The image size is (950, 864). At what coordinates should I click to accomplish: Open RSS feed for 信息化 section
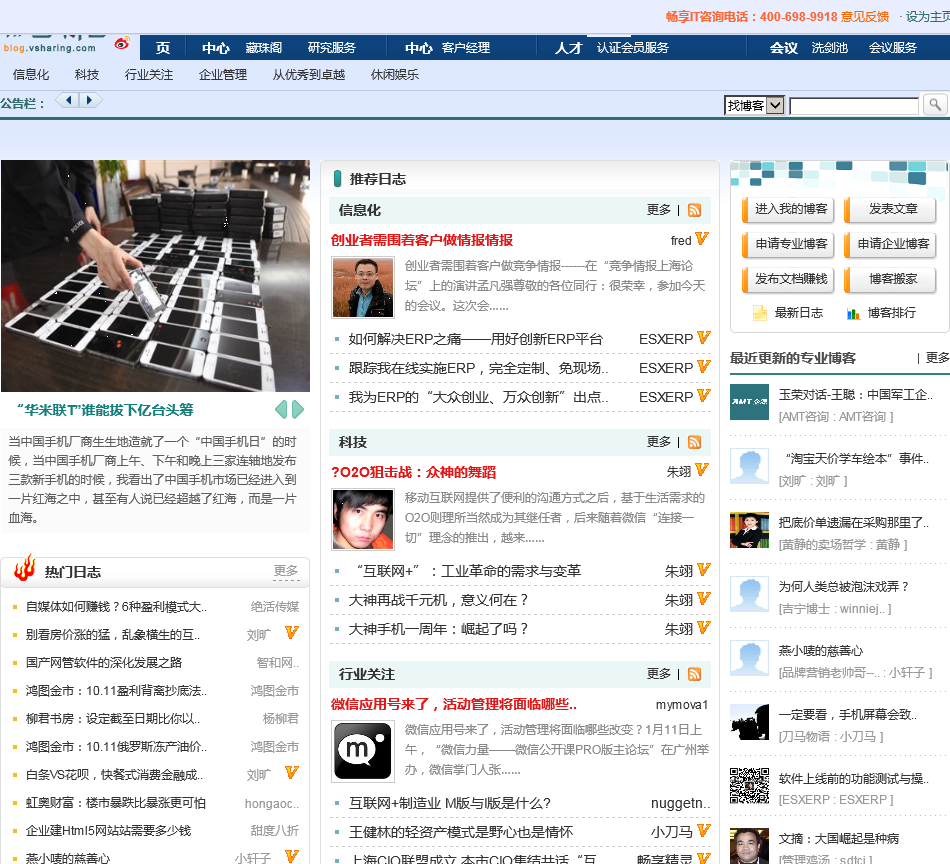click(694, 210)
